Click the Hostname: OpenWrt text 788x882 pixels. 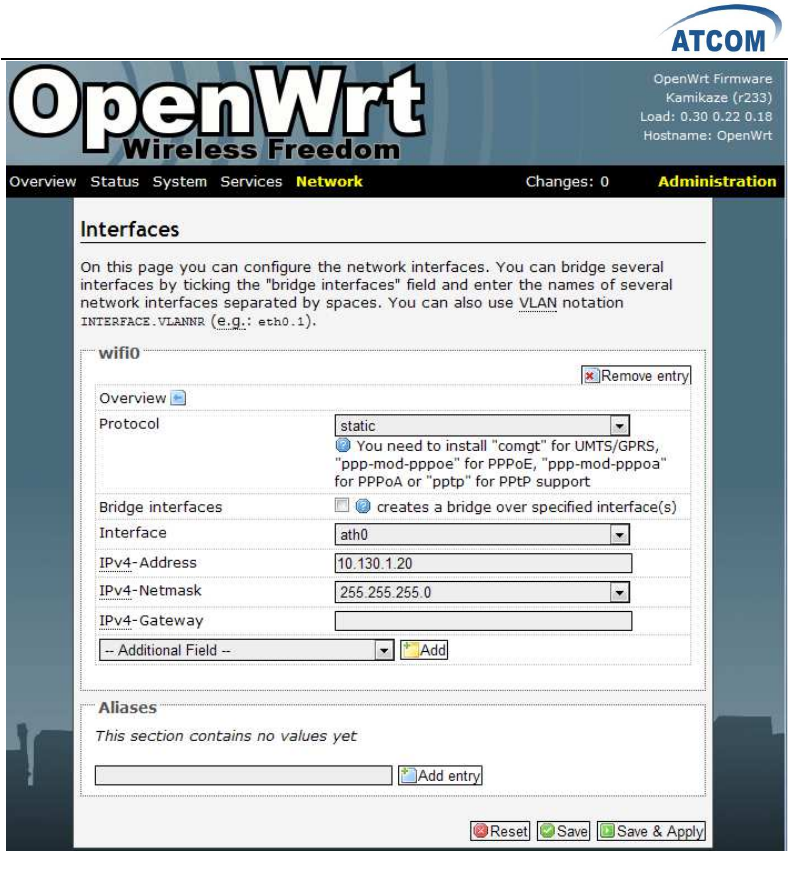tap(708, 136)
